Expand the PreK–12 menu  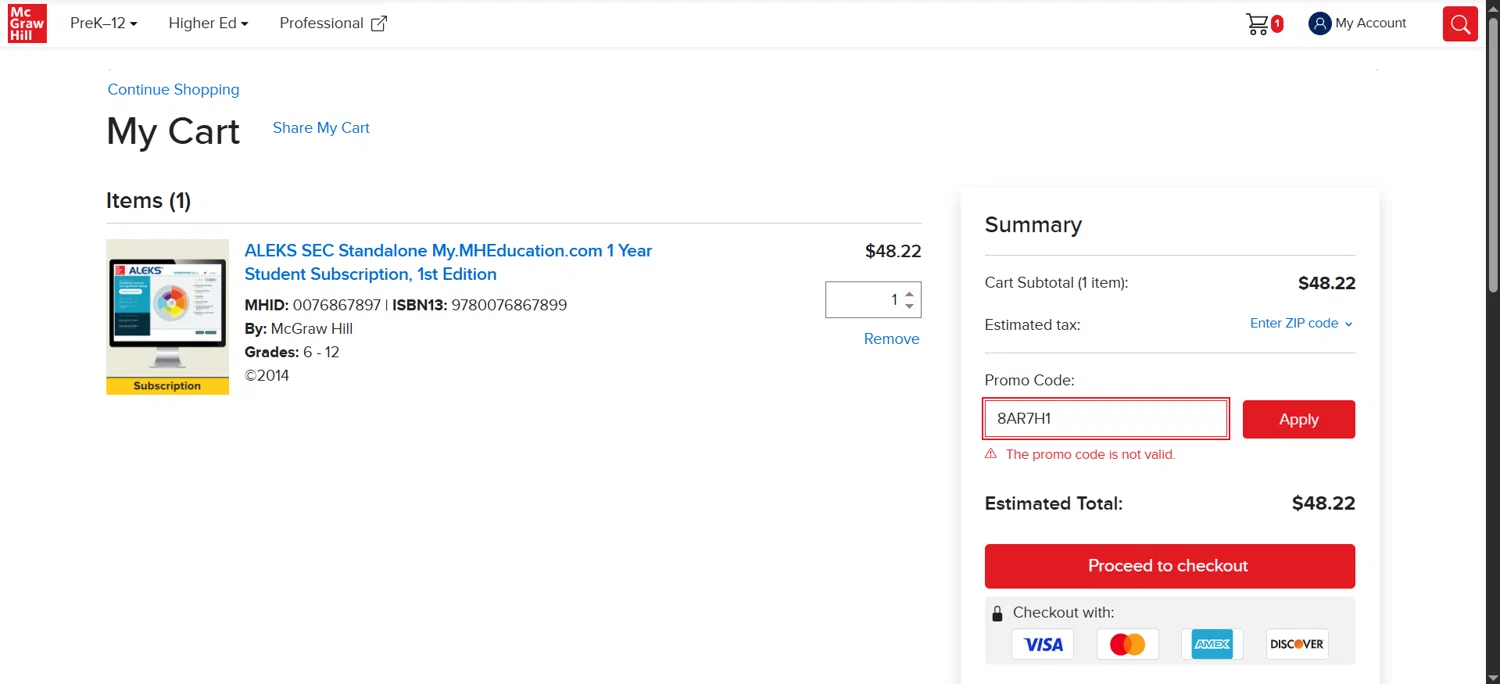(x=104, y=23)
